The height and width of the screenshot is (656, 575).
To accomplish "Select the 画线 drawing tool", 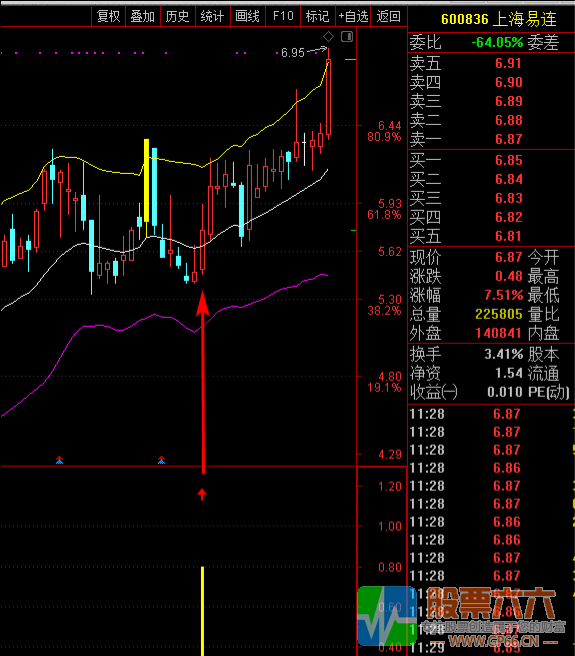I will coord(248,16).
